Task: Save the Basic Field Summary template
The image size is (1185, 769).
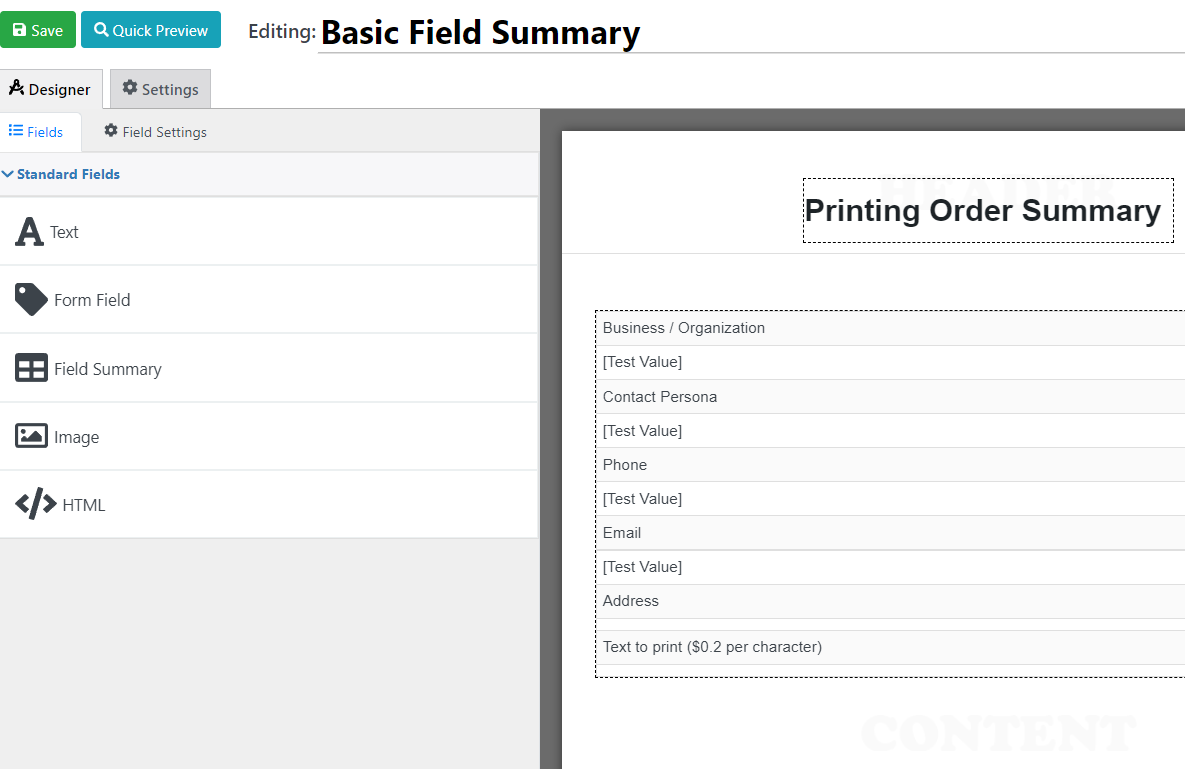Action: pos(38,29)
